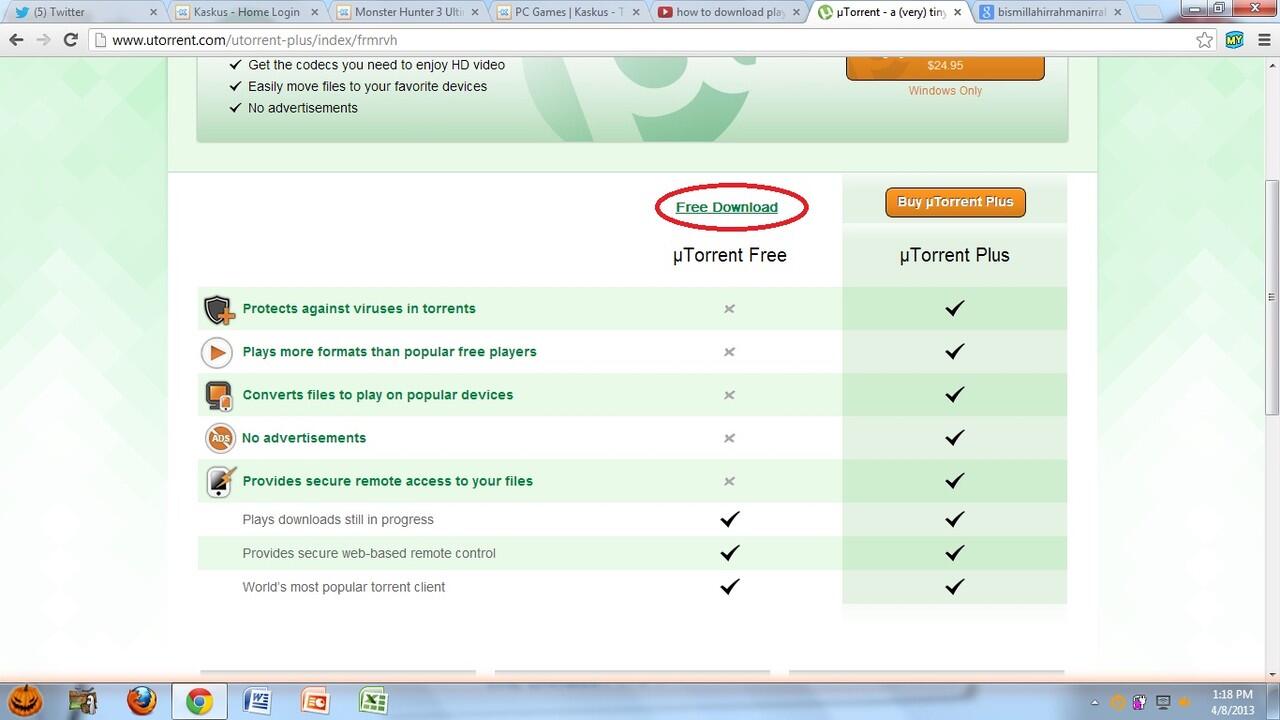Viewport: 1280px width, 720px height.
Task: Open a new browser tab
Action: pos(1150,14)
